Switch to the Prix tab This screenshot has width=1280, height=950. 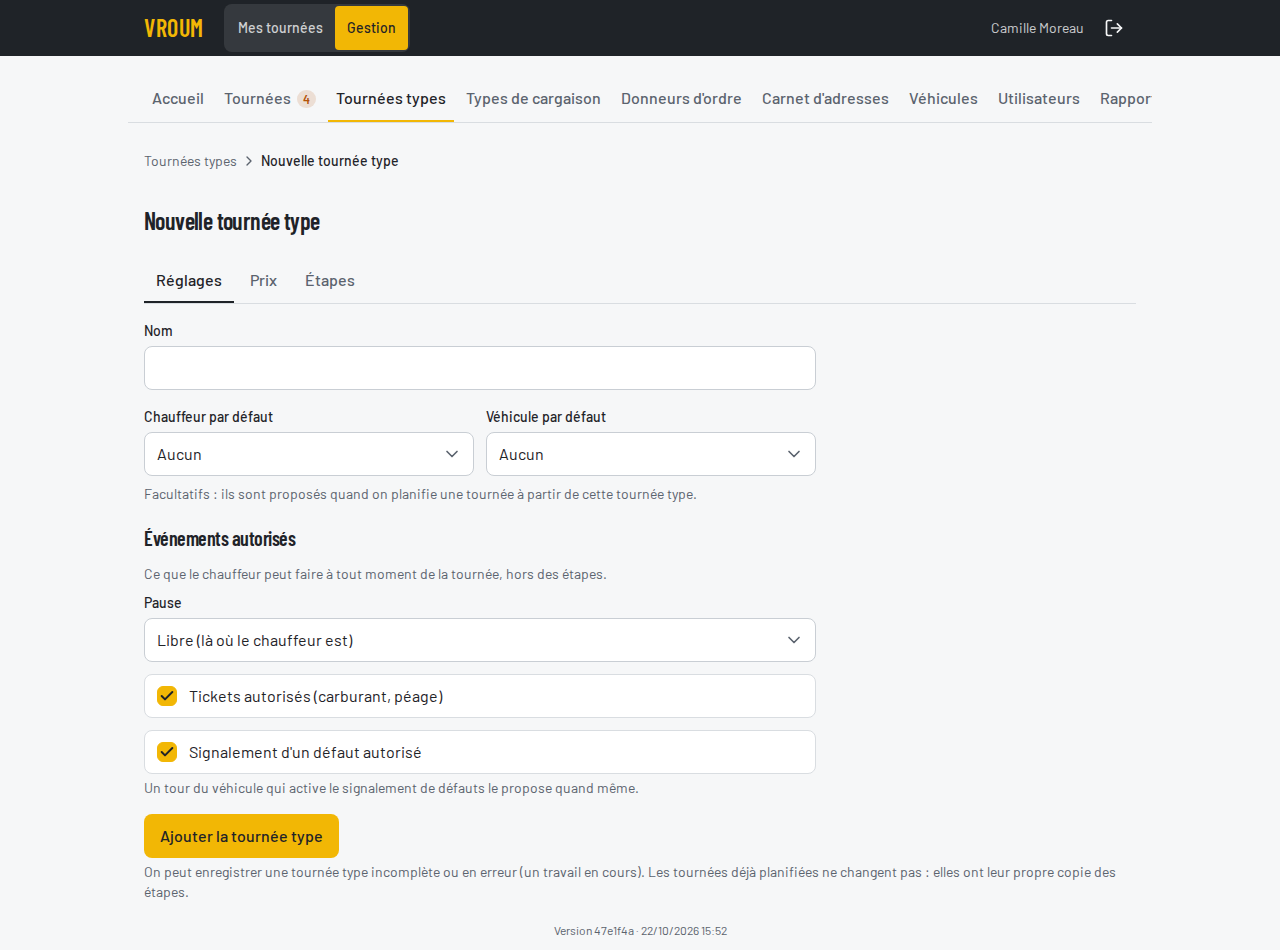[263, 281]
